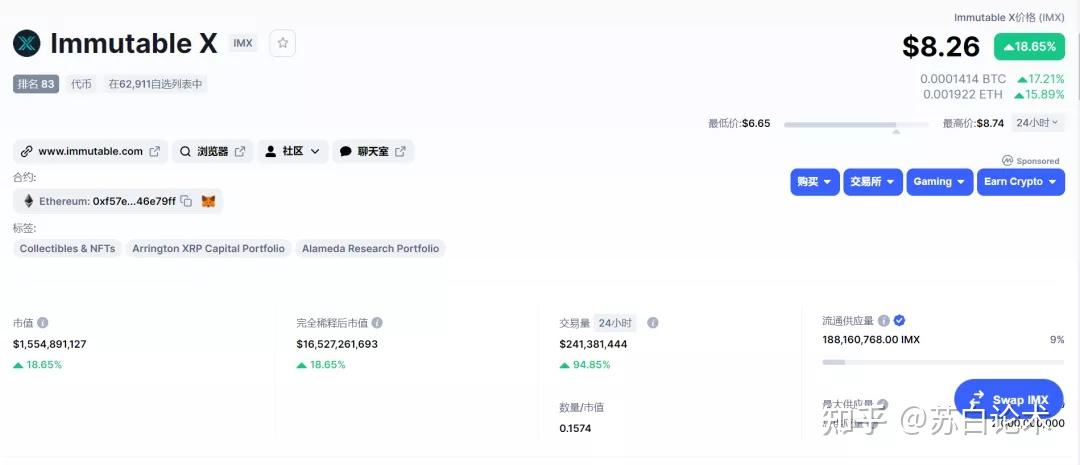Click info icon beside 交易量 24小时
This screenshot has width=1080, height=465.
click(653, 323)
